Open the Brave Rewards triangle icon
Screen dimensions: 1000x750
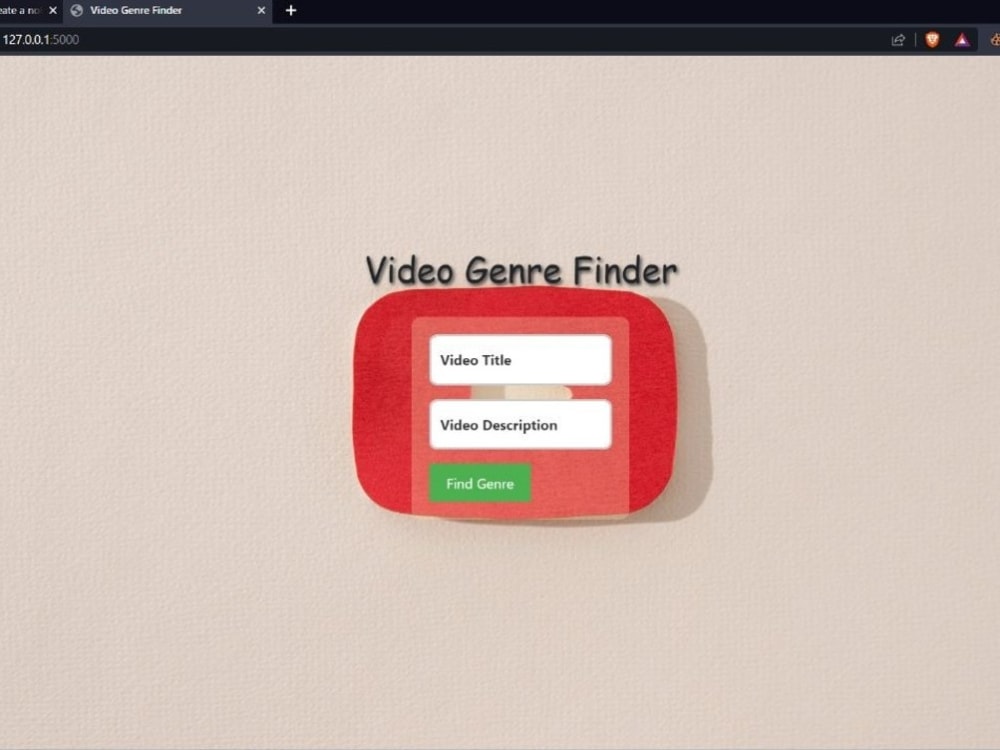tap(962, 40)
